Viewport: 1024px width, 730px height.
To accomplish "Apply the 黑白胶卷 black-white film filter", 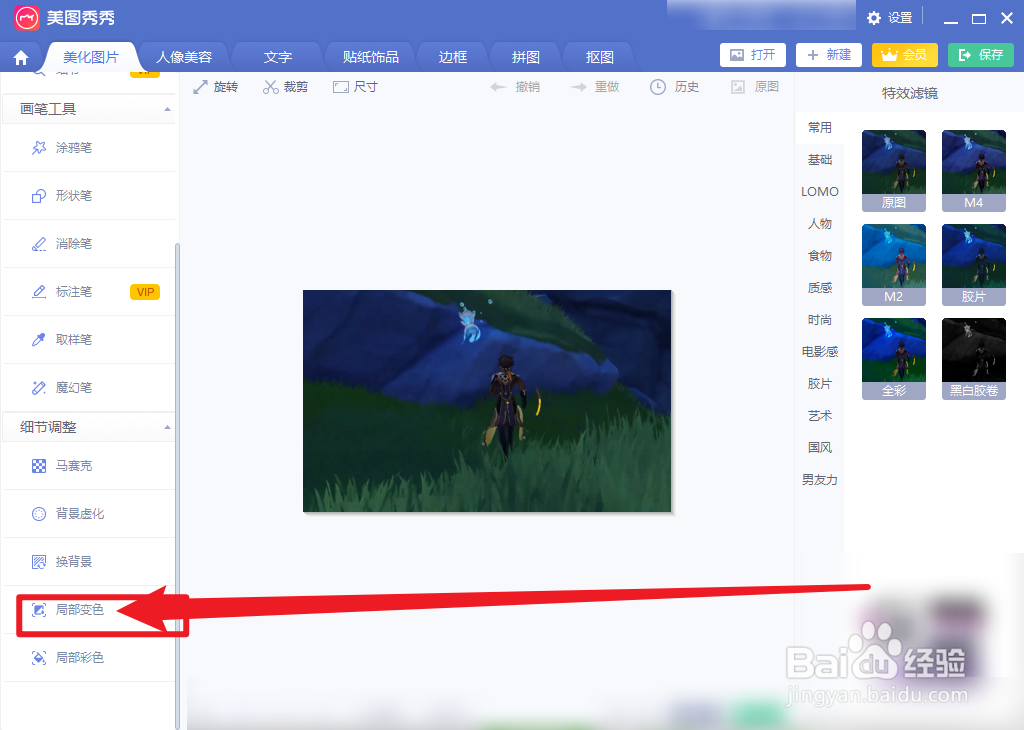I will tap(974, 358).
